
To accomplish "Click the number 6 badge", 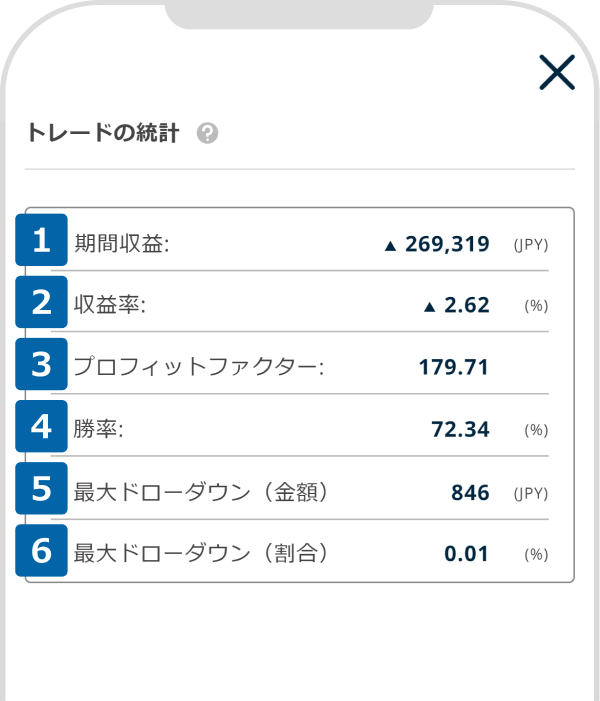I will click(x=42, y=550).
